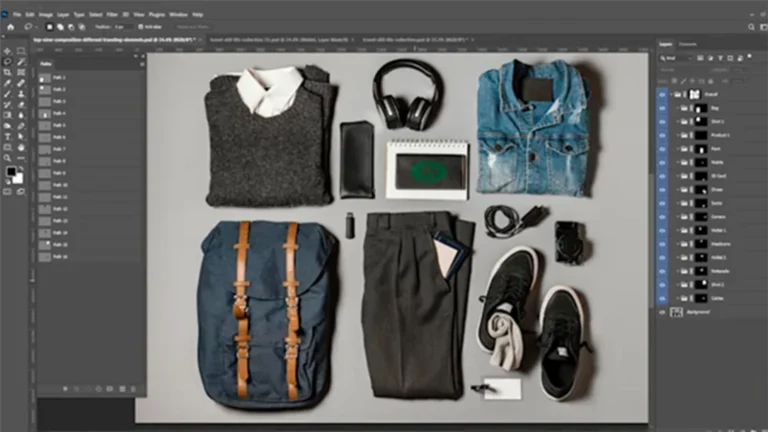The width and height of the screenshot is (768, 432).
Task: Hide the Camera layer group
Action: 662,216
